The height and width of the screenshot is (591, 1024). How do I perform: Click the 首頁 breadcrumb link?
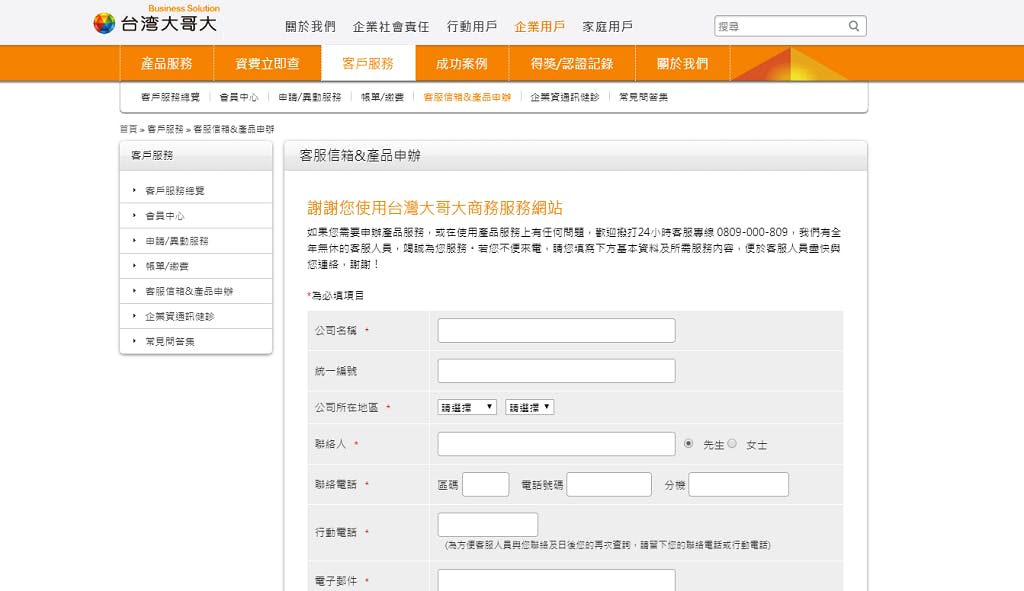(x=129, y=129)
